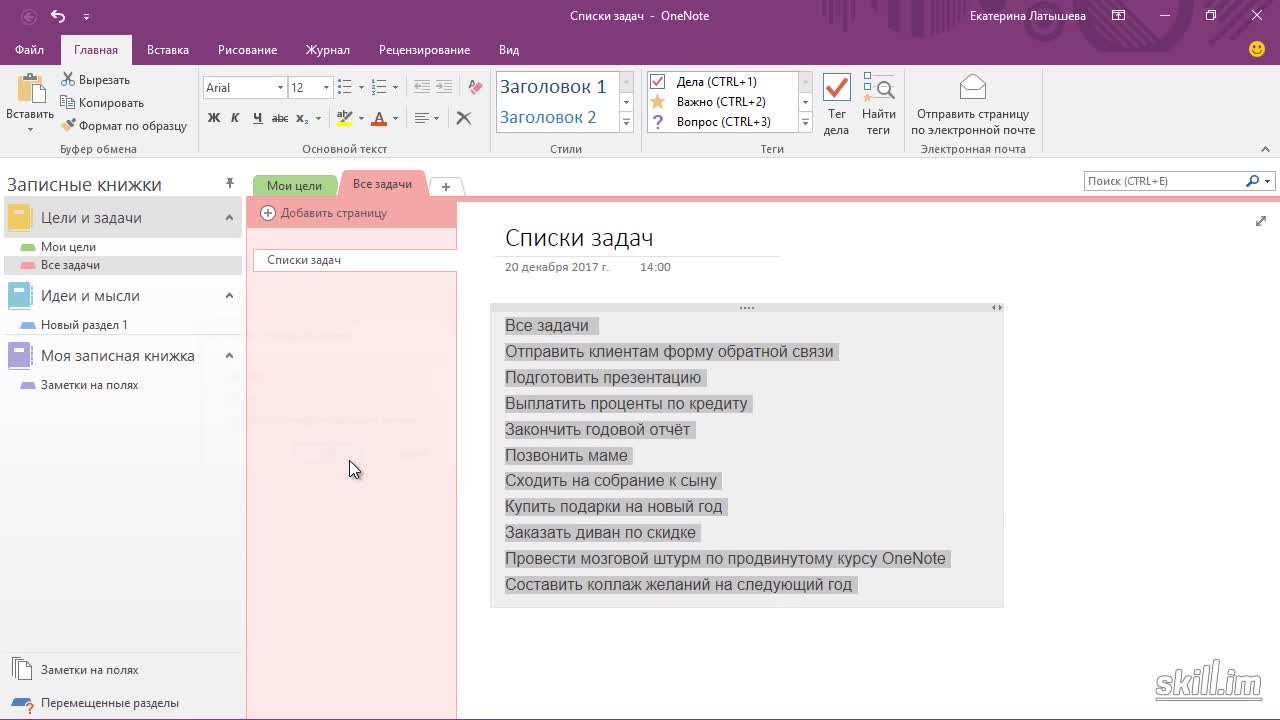This screenshot has height=720, width=1280.
Task: Expand the tags gallery
Action: point(805,123)
